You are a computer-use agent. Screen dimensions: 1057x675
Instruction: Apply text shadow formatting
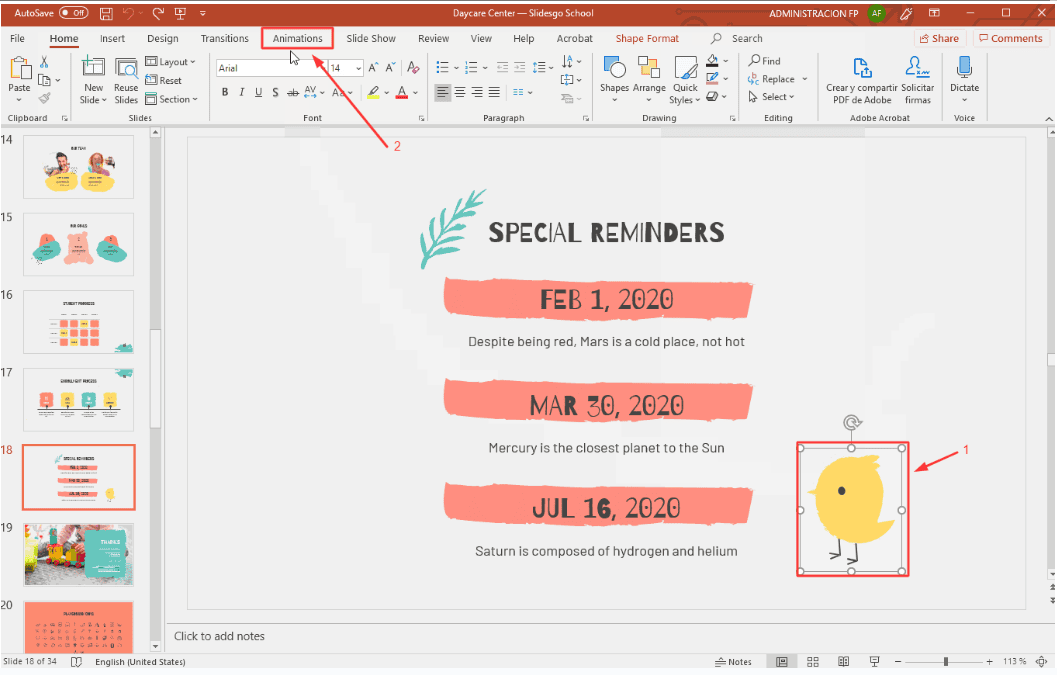click(275, 92)
